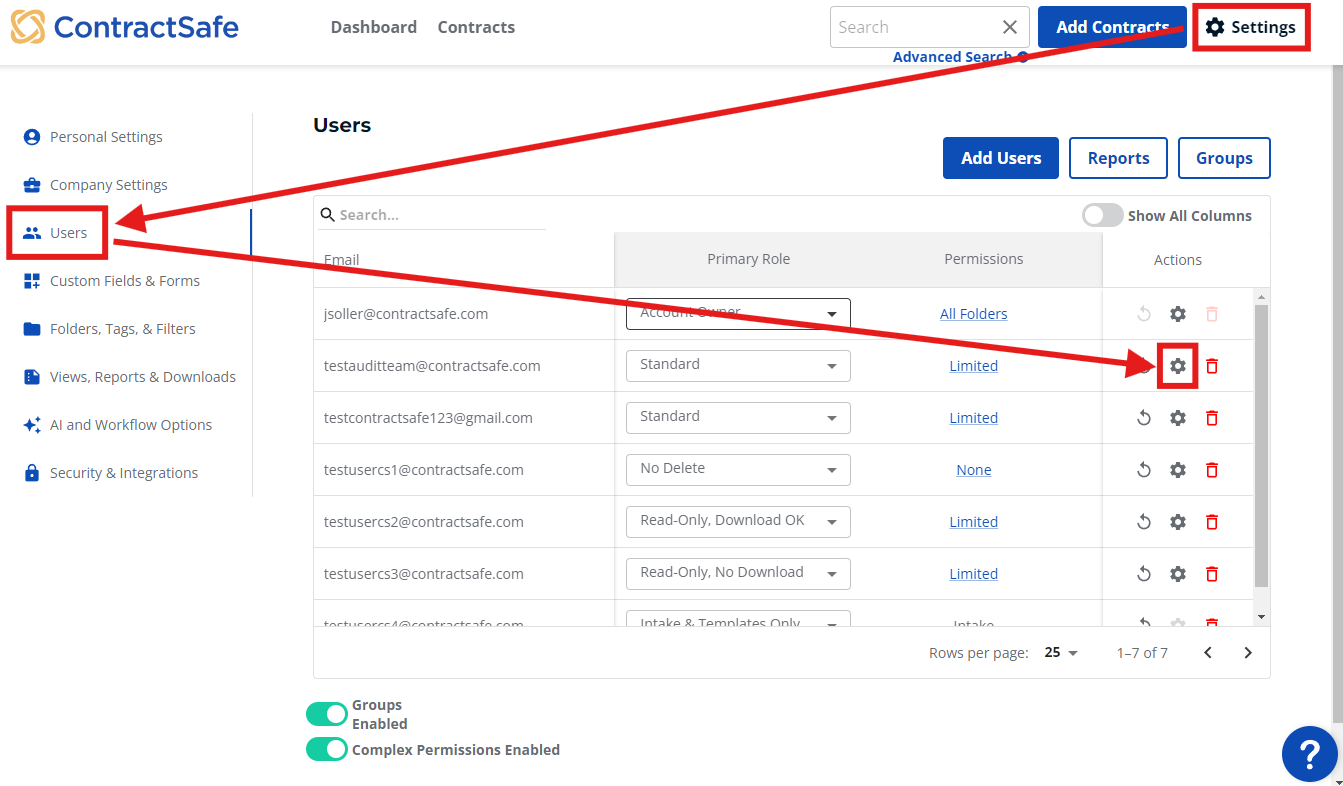The height and width of the screenshot is (786, 1343).
Task: Click trash icon in testusercs3@contractsafe.com row
Action: 1212,574
